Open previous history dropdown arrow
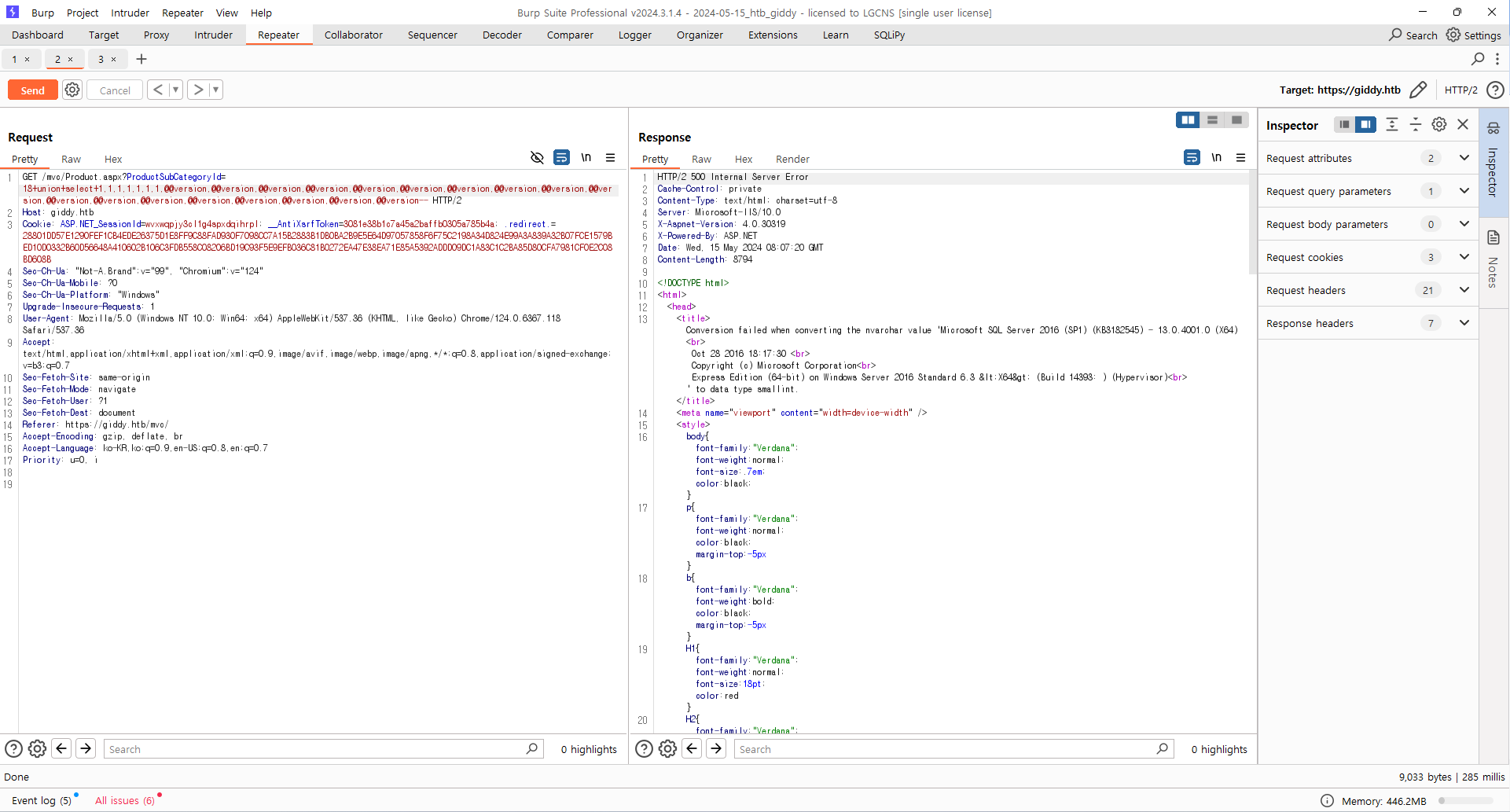 point(175,90)
